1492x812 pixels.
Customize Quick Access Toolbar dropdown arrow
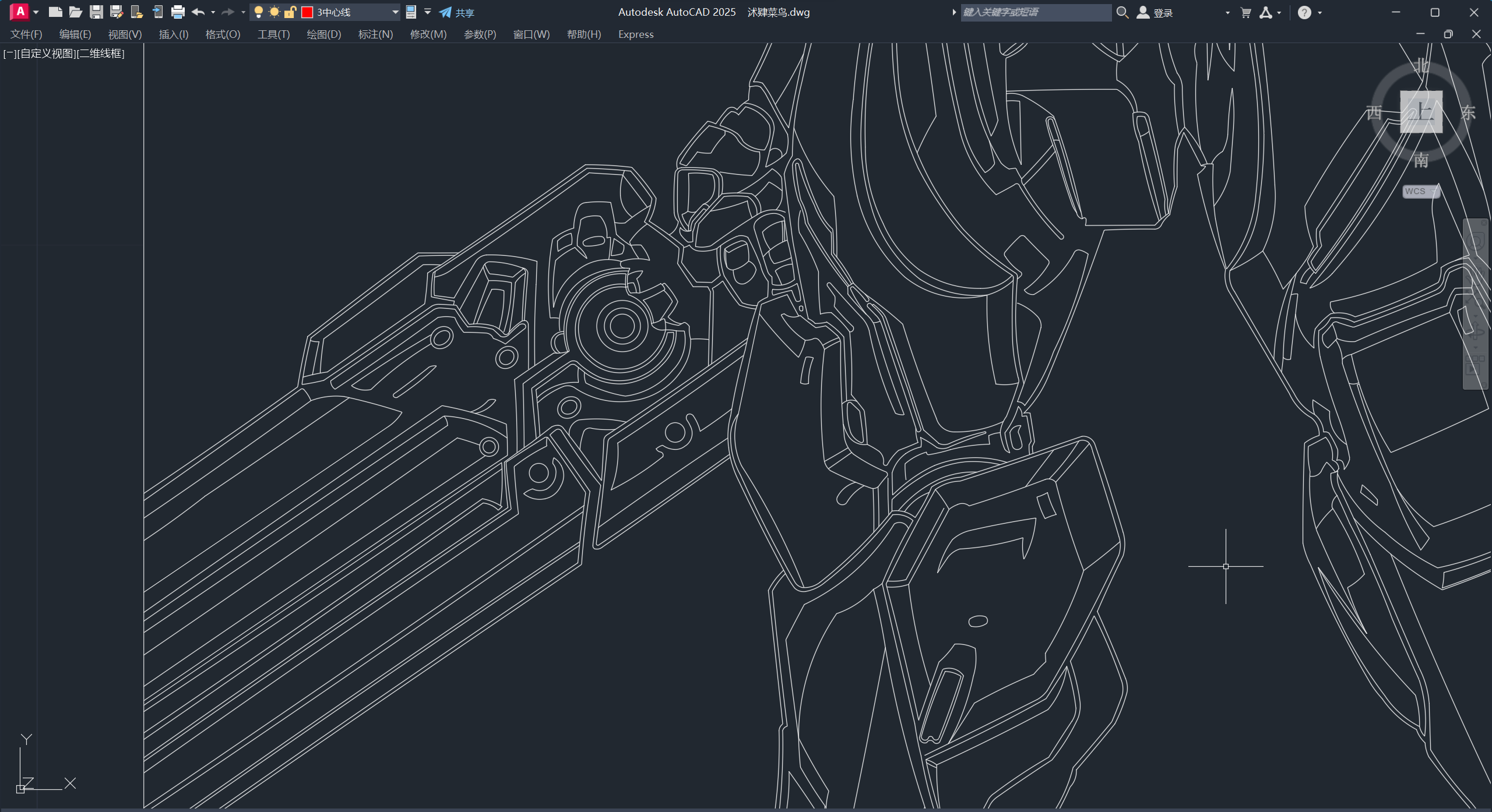(x=428, y=12)
